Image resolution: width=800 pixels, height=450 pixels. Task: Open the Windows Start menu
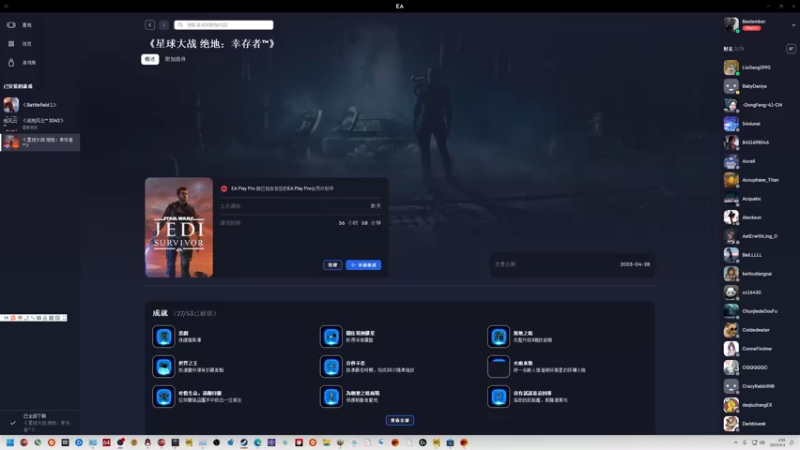[x=10, y=443]
